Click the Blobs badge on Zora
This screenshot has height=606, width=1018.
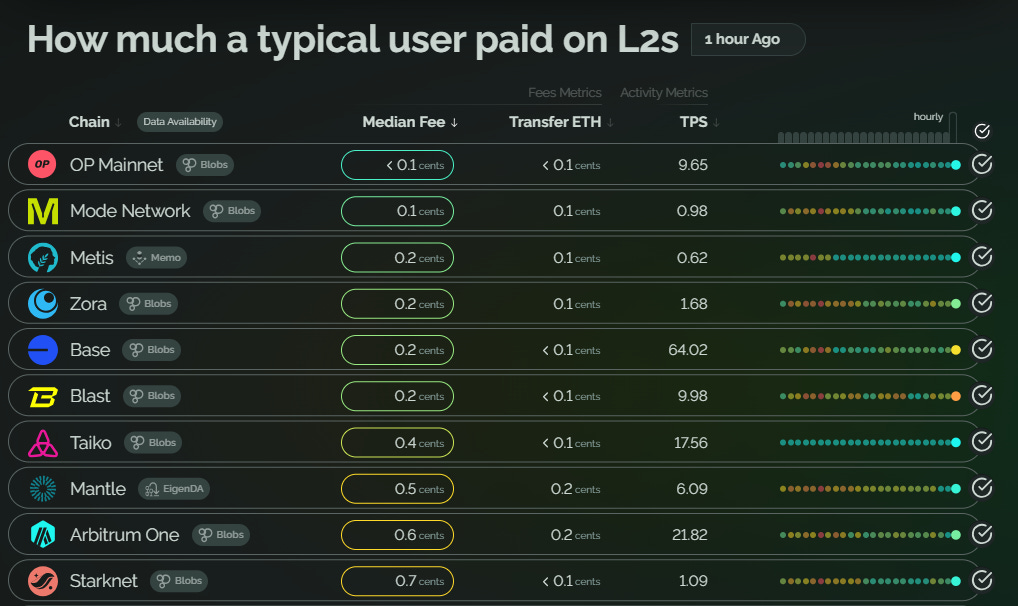149,304
